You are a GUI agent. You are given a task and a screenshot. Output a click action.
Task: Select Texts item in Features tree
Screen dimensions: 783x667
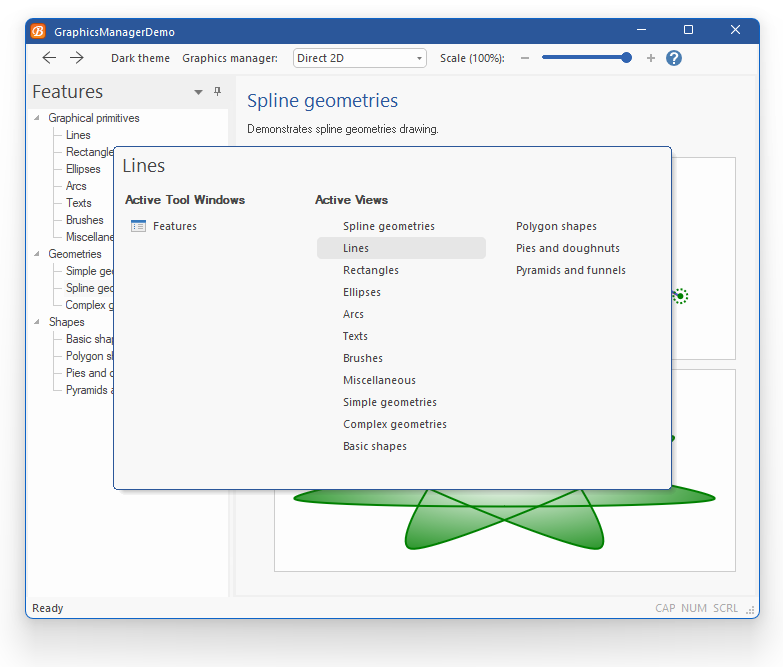[x=79, y=203]
